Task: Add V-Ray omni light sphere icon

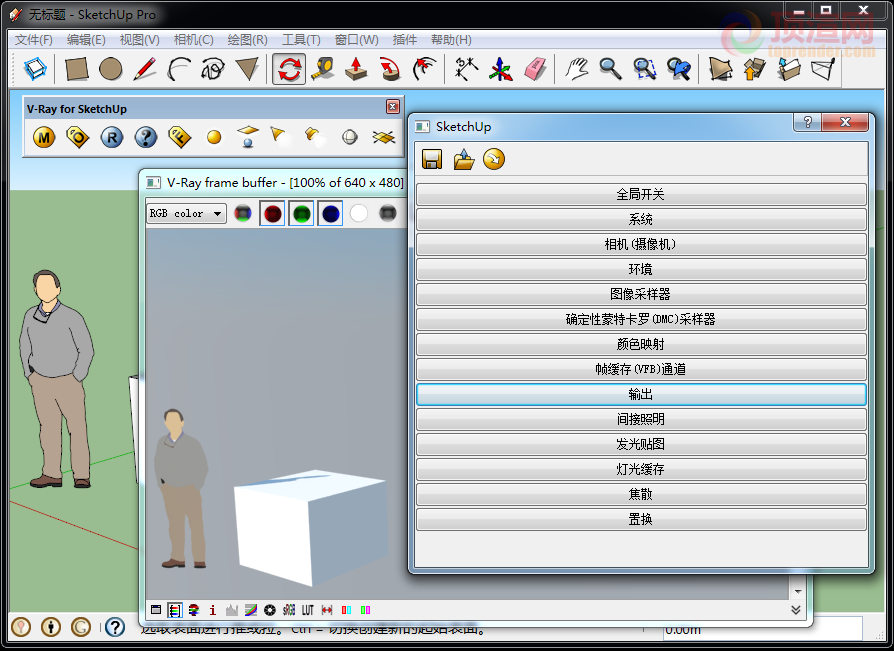Action: (x=214, y=137)
